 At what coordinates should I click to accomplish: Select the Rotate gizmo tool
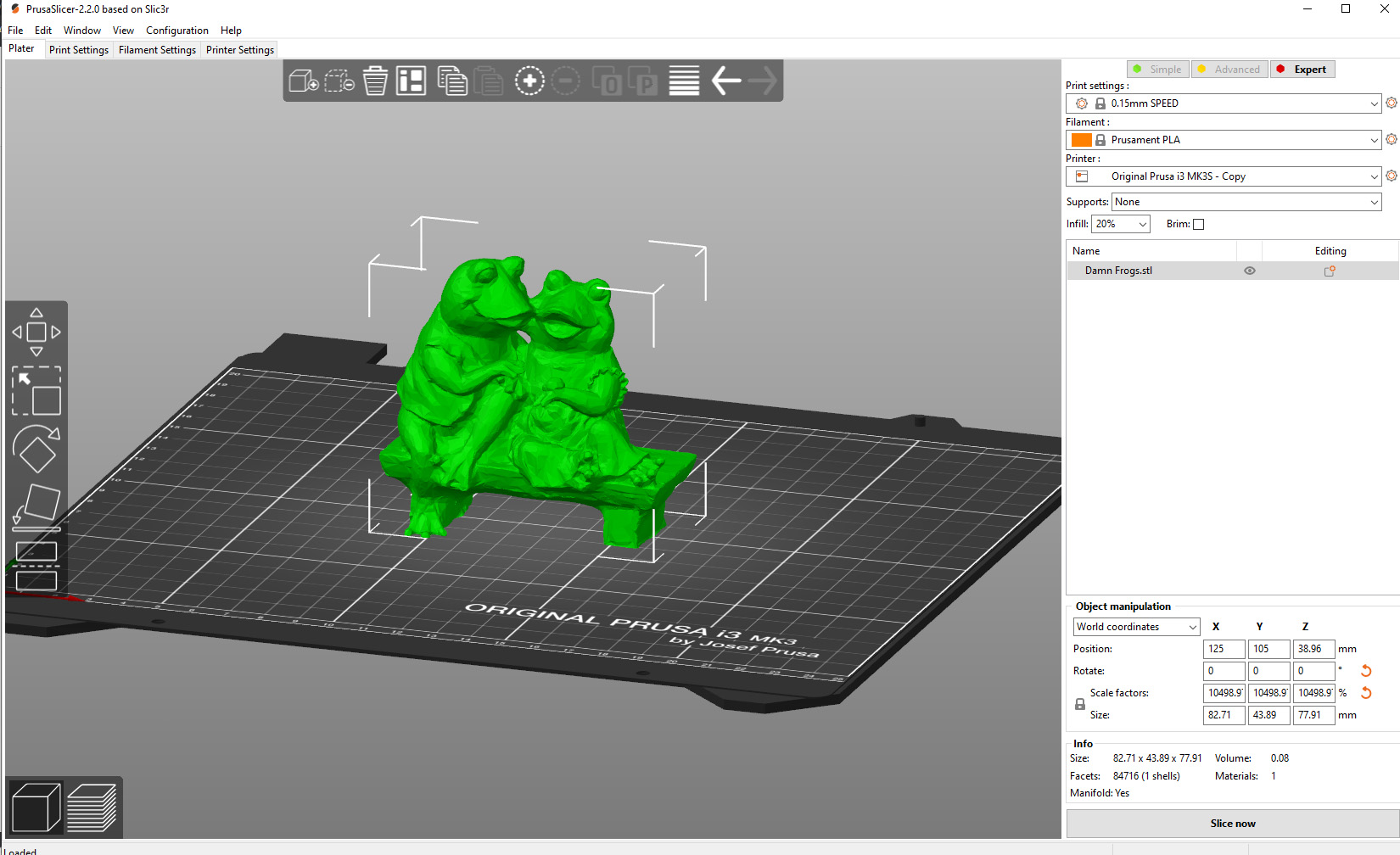(x=36, y=449)
